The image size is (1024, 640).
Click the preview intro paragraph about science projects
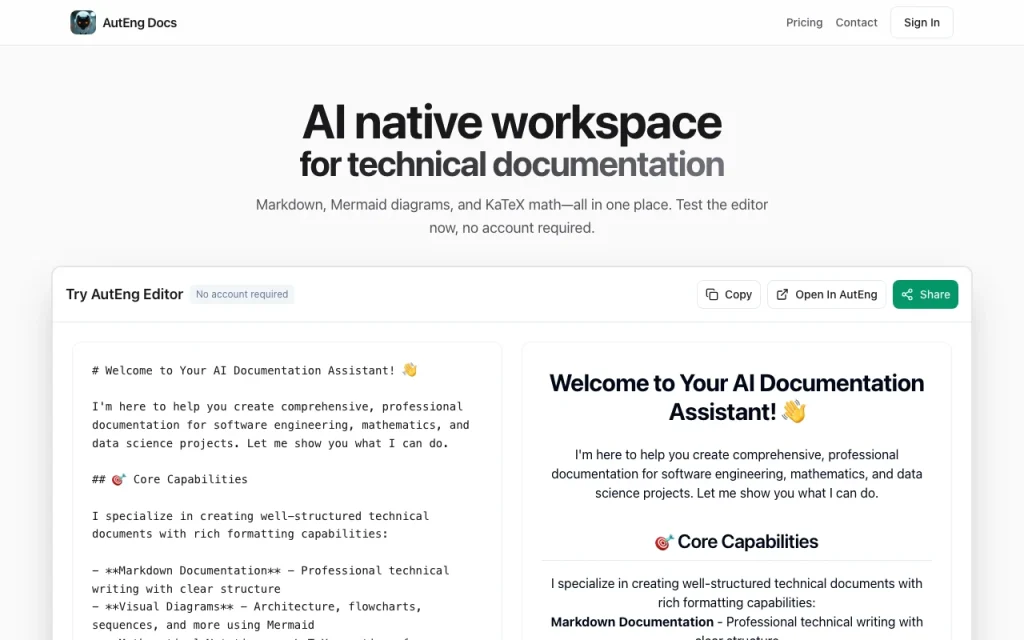(737, 473)
